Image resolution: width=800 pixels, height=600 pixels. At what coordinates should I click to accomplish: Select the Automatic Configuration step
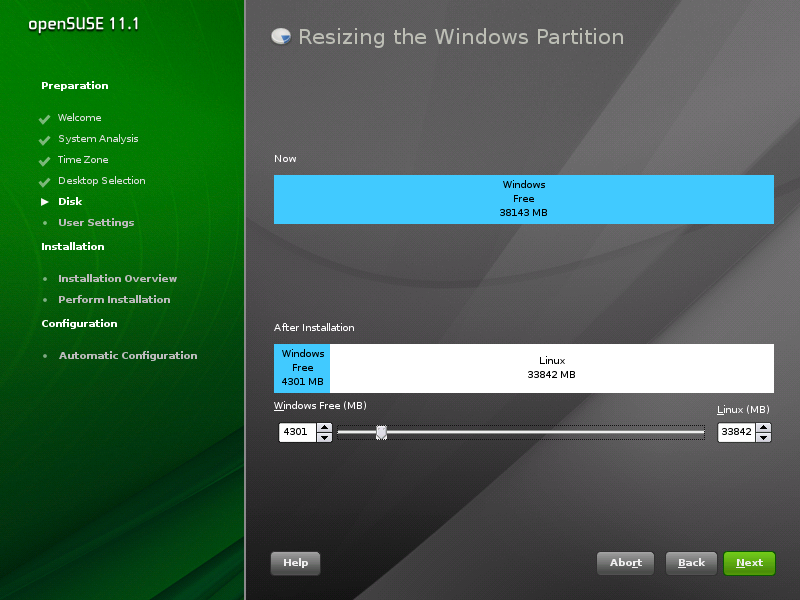(x=128, y=356)
